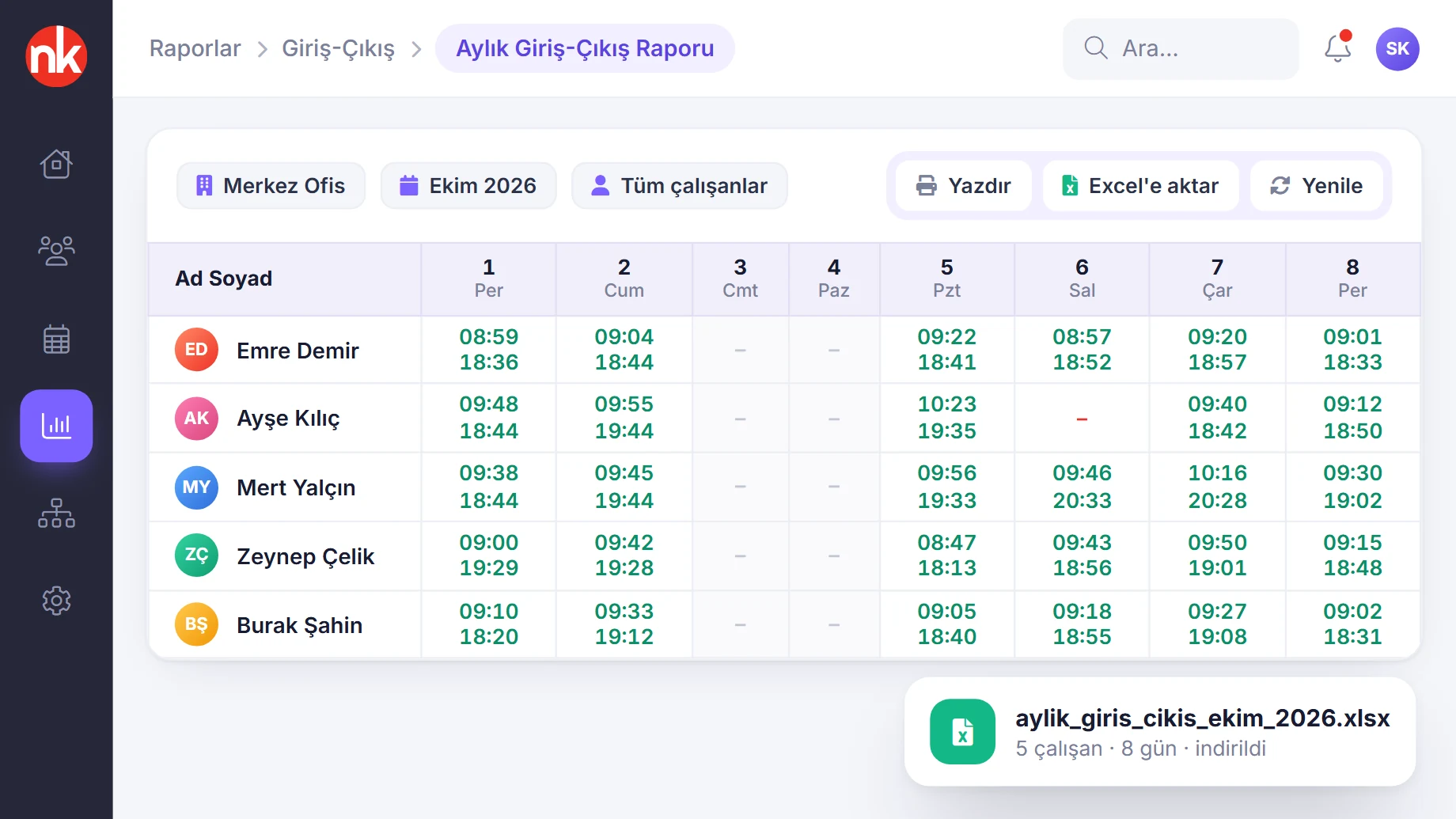1456x819 pixels.
Task: Go to Giriş-Çıkış in the breadcrumb
Action: coord(339,48)
